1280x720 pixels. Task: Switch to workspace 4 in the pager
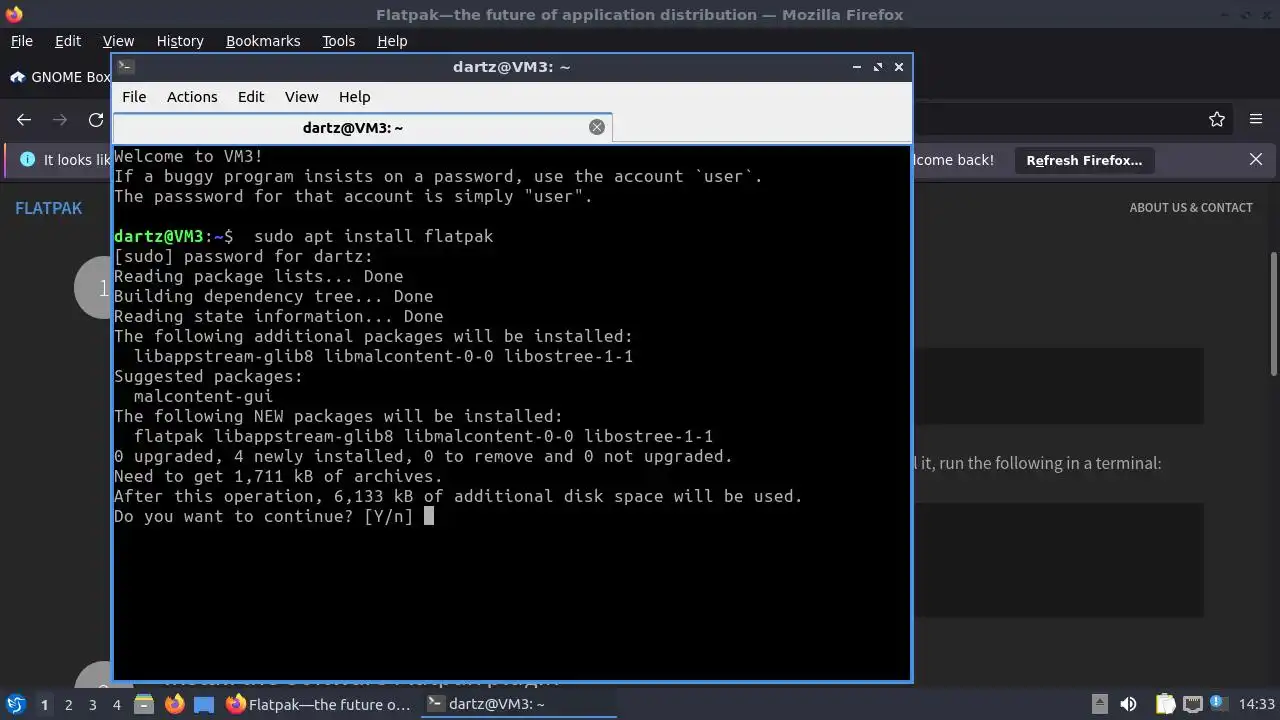pos(116,704)
